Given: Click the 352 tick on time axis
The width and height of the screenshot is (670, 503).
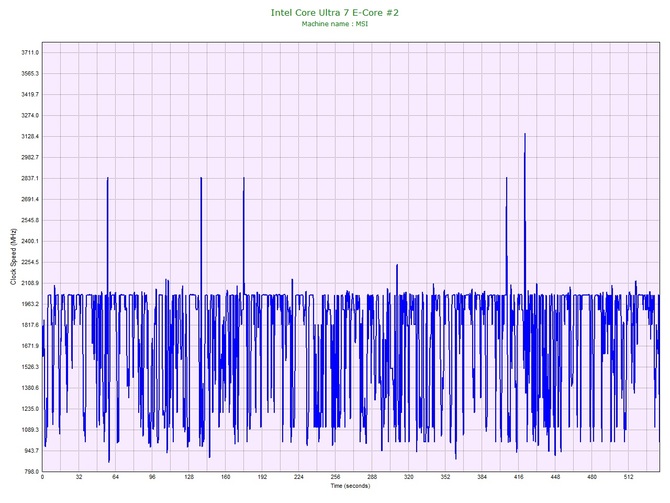Looking at the screenshot, I should [x=445, y=477].
